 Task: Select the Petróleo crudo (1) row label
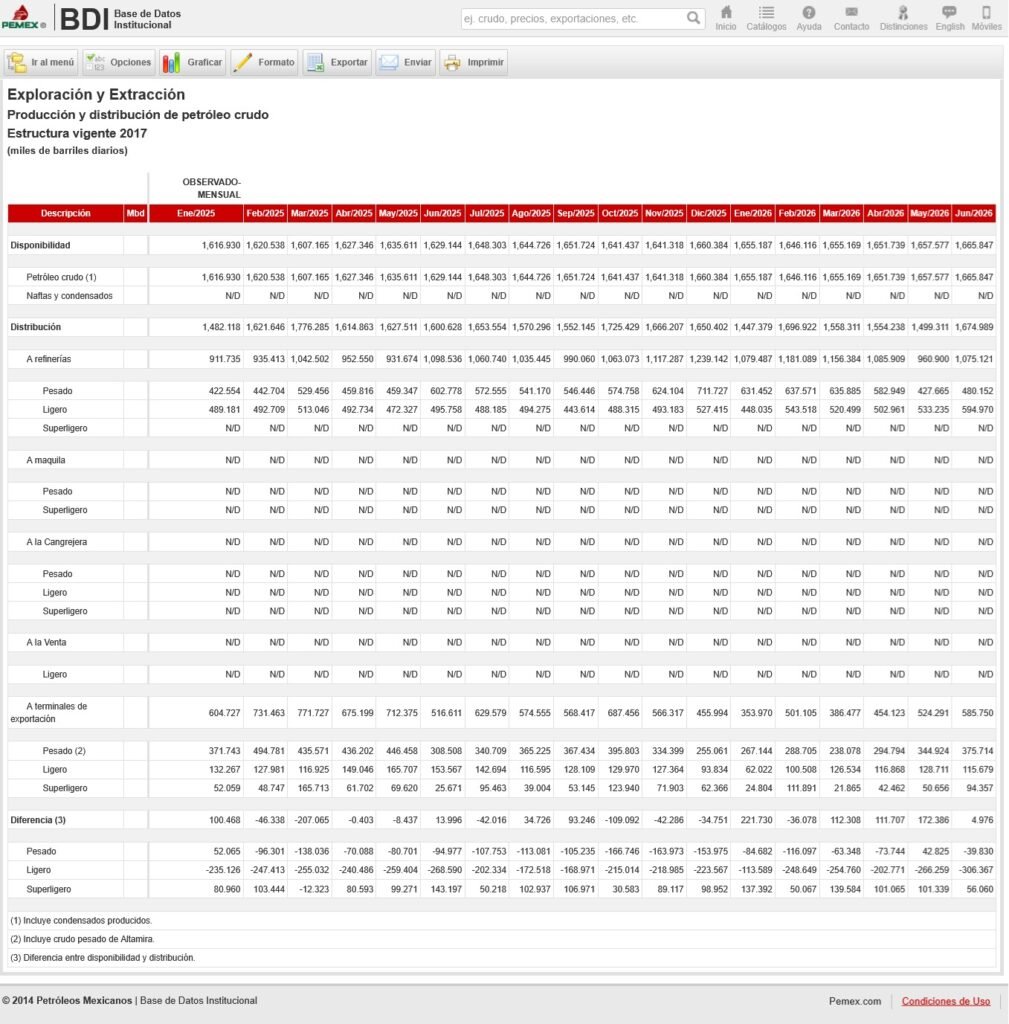[61, 277]
